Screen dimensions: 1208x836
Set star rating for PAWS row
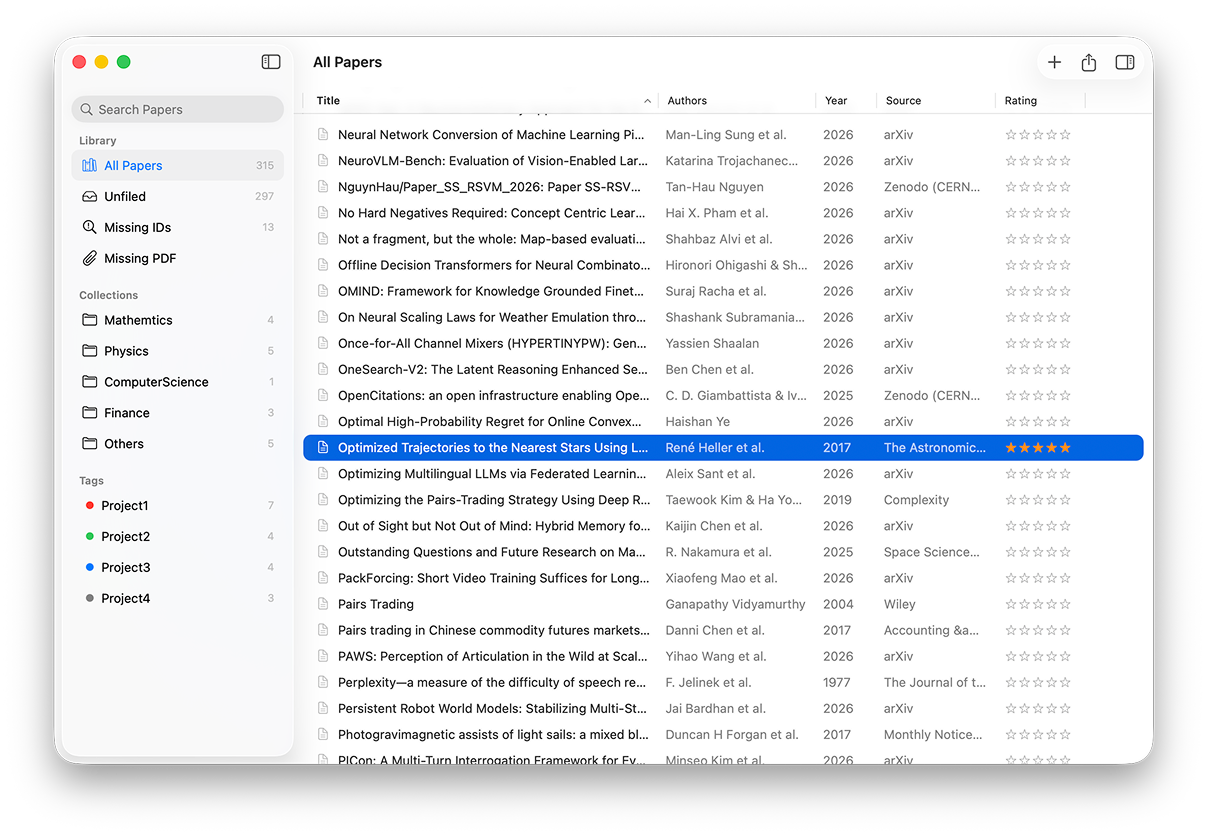tap(1038, 657)
